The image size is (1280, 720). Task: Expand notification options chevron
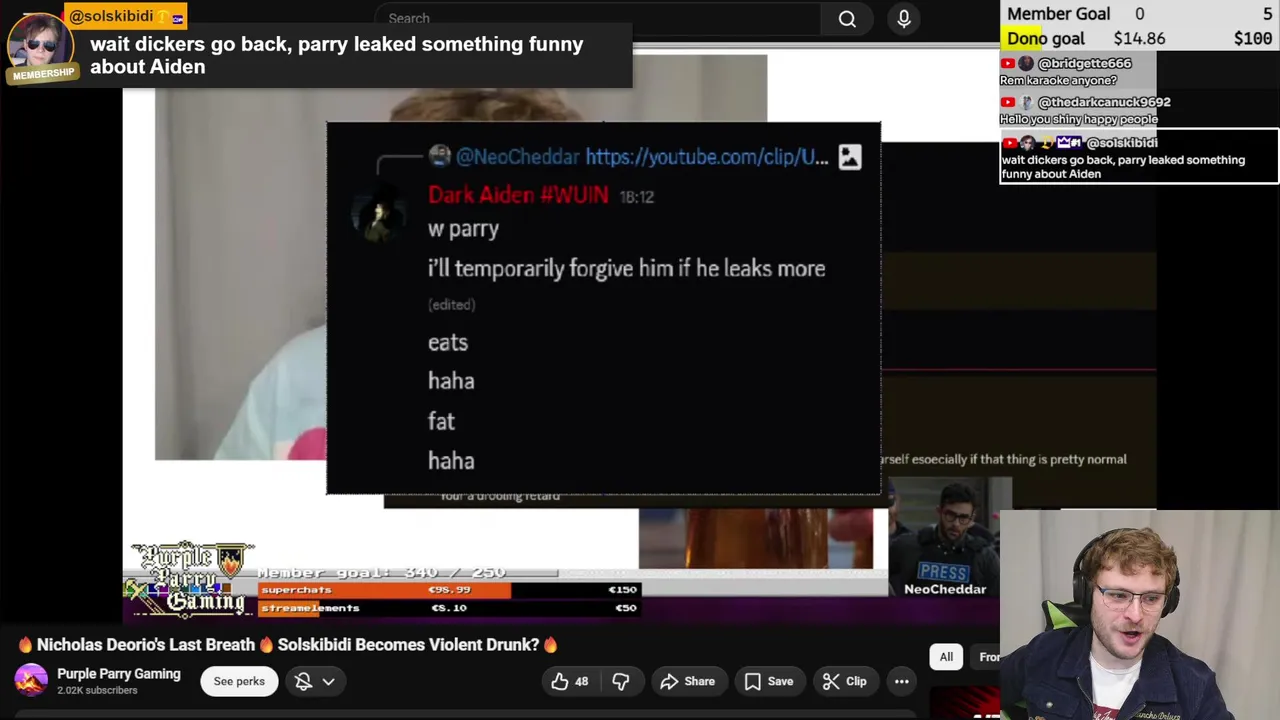(328, 681)
